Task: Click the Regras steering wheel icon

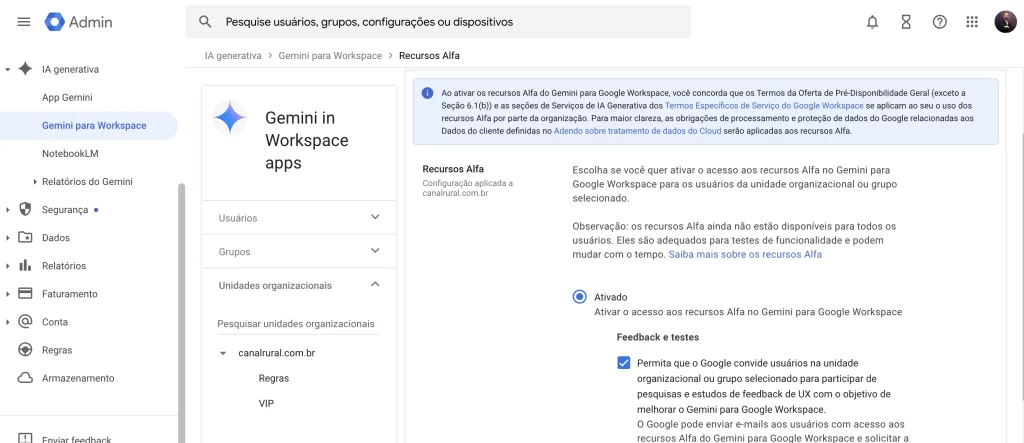Action: pyautogui.click(x=25, y=350)
